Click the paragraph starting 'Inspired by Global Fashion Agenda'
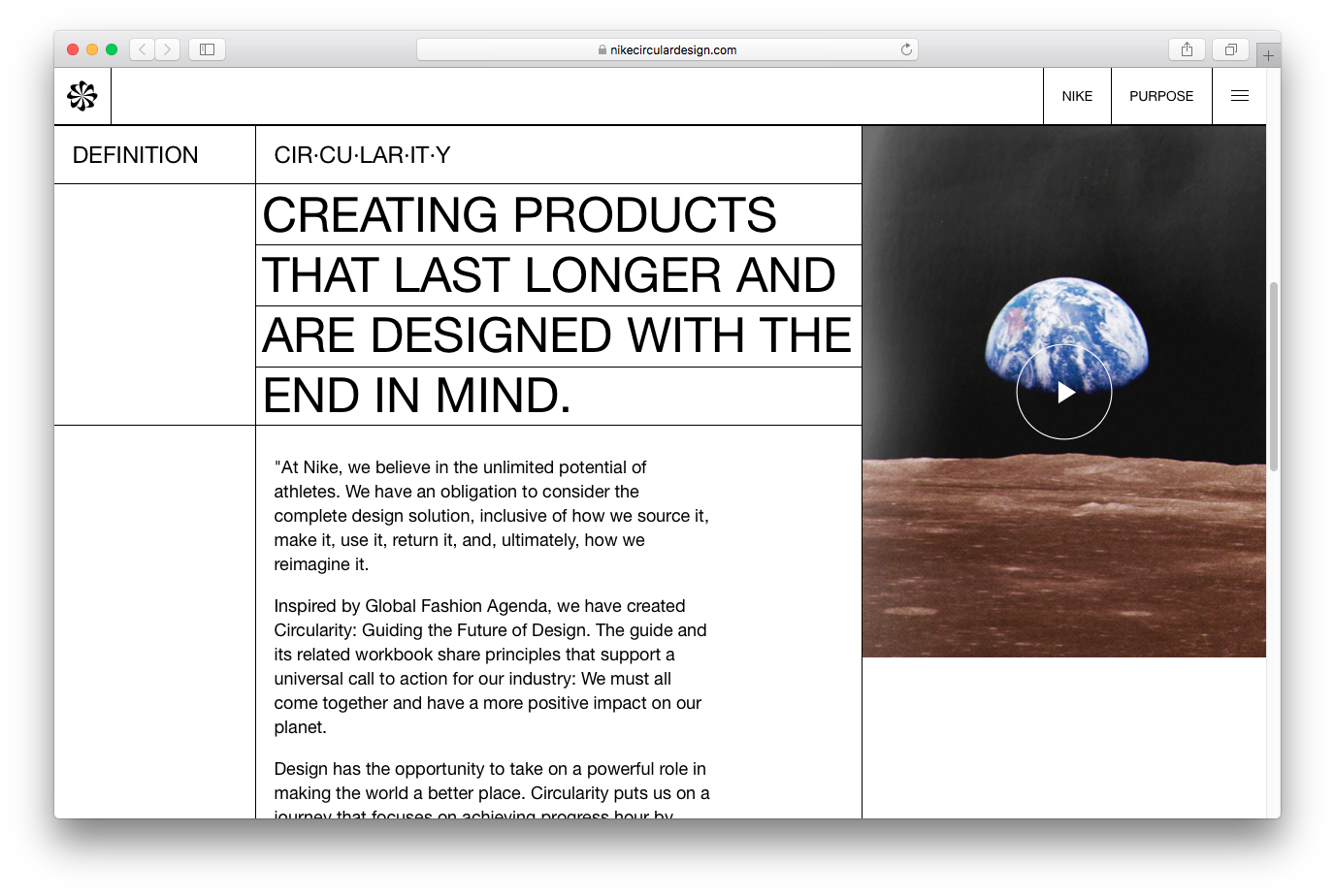Screen dimensions: 1335x896 [x=491, y=666]
